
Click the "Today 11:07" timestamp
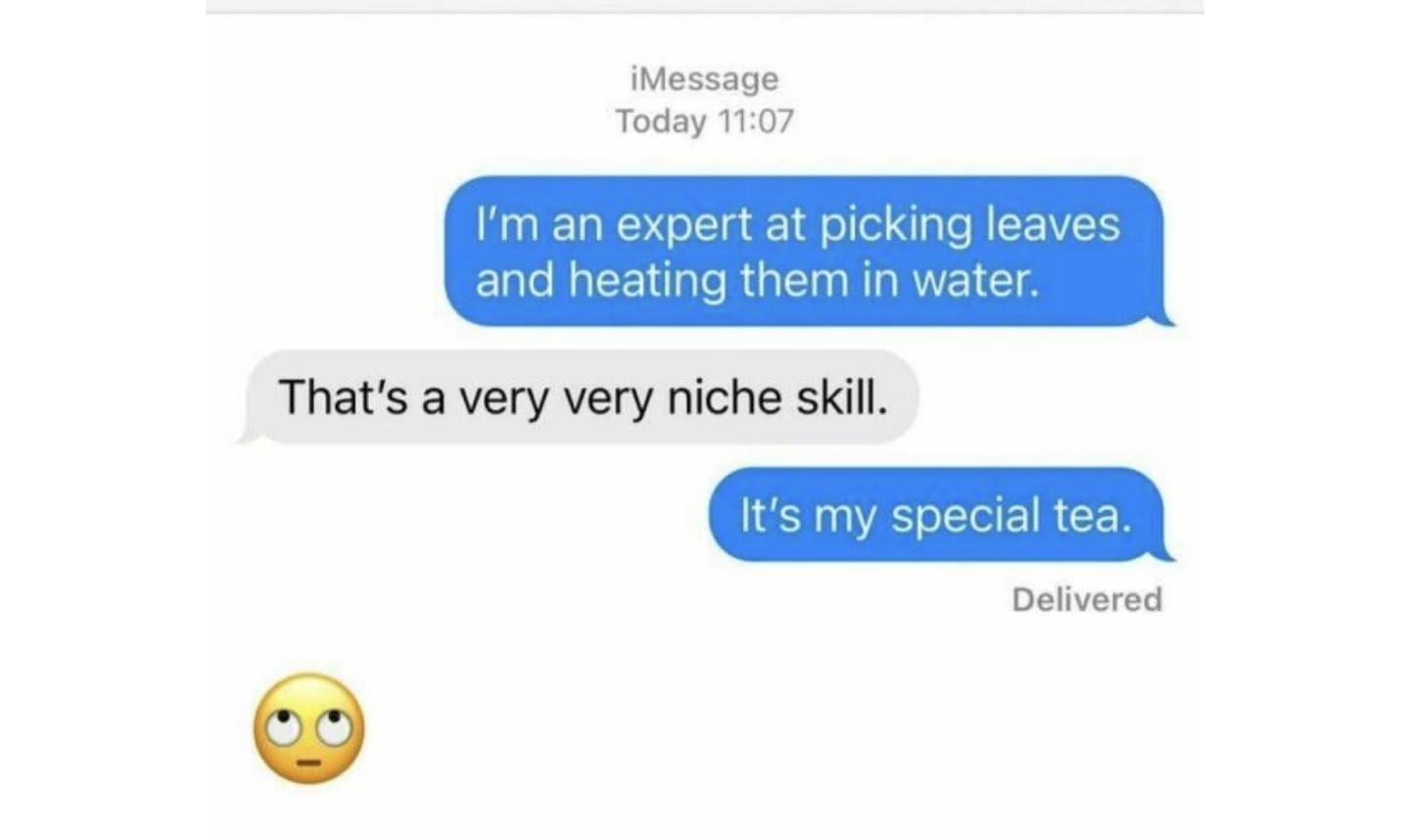click(x=705, y=121)
